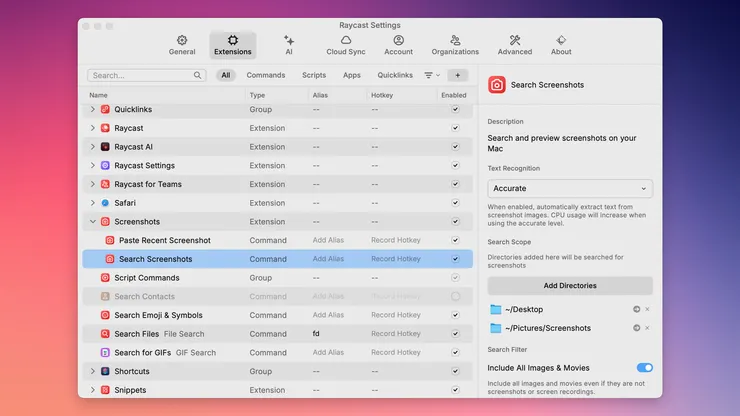Viewport: 740px width, 416px height.
Task: Click the Add Directories button
Action: tap(570, 286)
